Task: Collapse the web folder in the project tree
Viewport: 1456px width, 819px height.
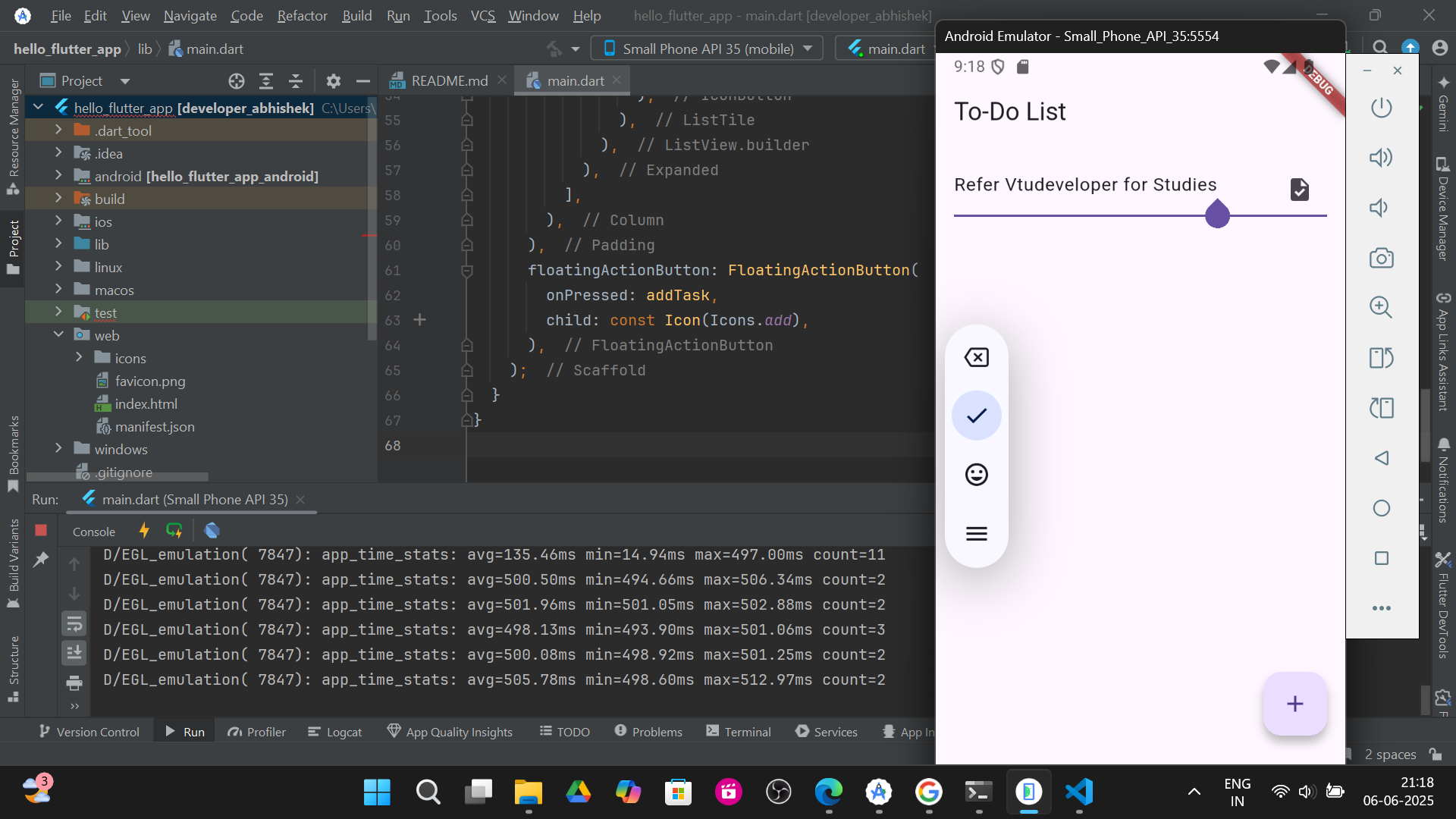Action: pyautogui.click(x=58, y=334)
